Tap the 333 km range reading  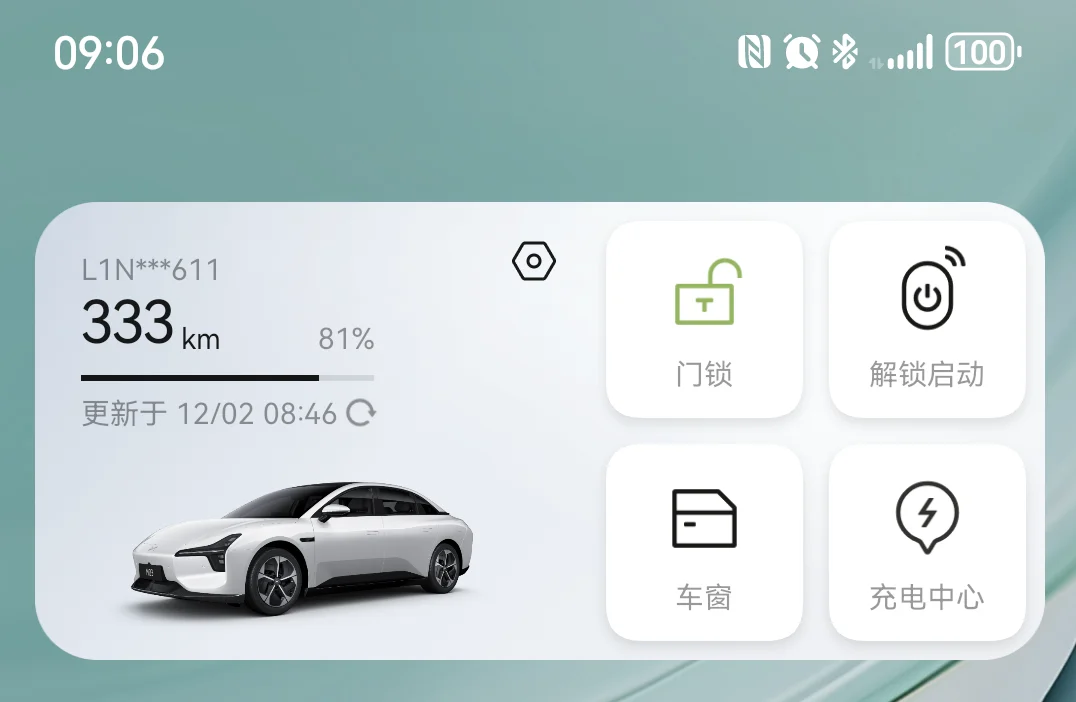pos(151,323)
